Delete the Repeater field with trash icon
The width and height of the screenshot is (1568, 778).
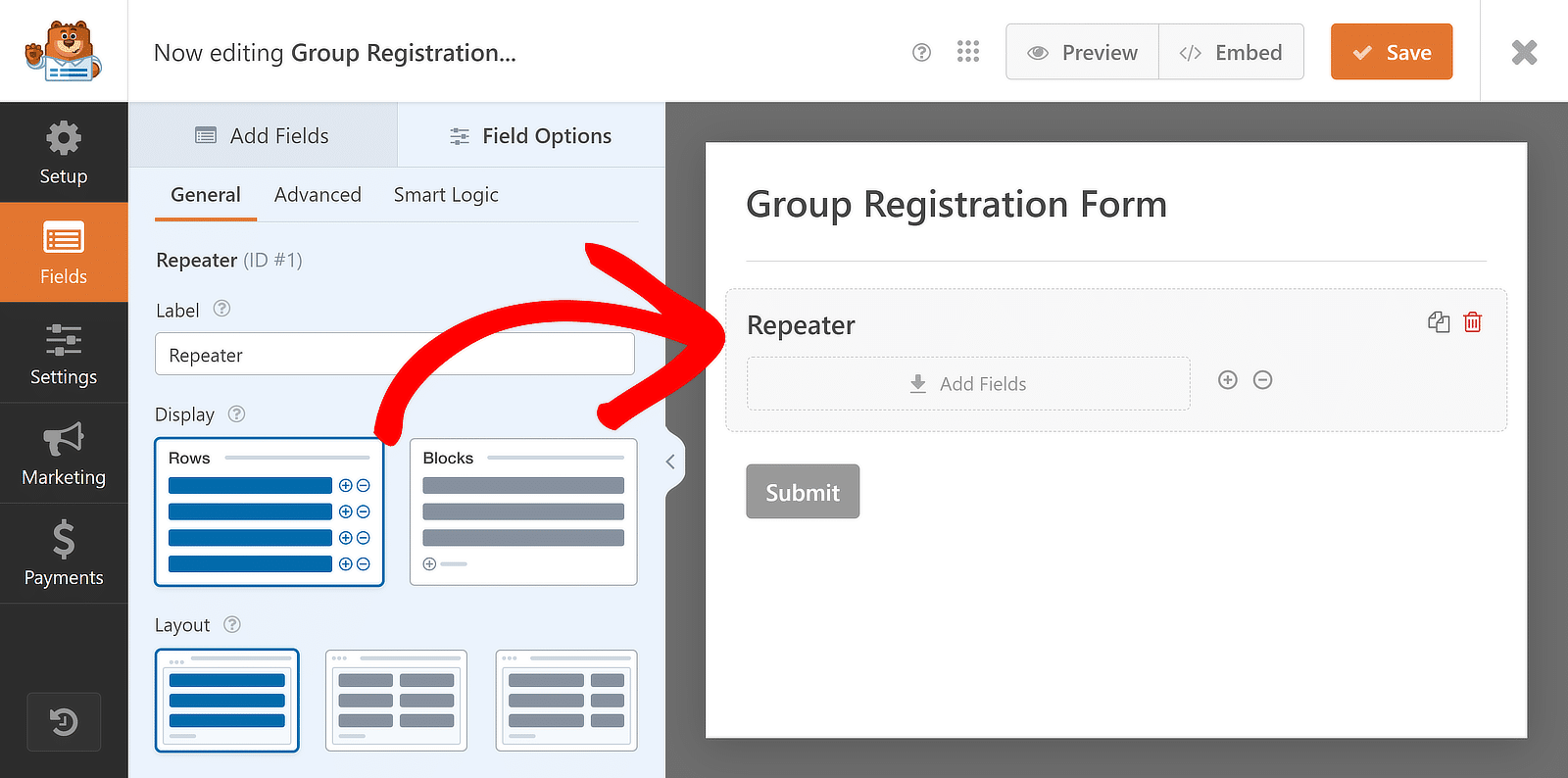tap(1472, 322)
